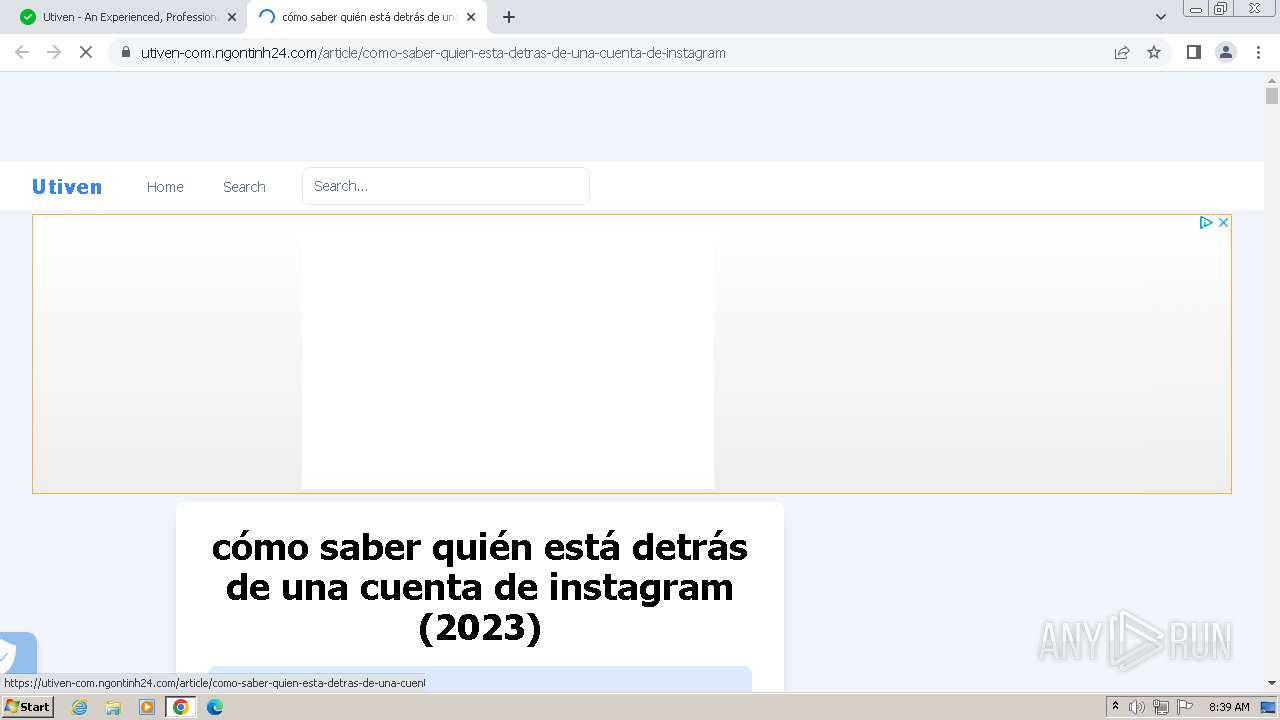Viewport: 1280px width, 720px height.
Task: Select the Chrome taskbar icon
Action: coord(181,707)
